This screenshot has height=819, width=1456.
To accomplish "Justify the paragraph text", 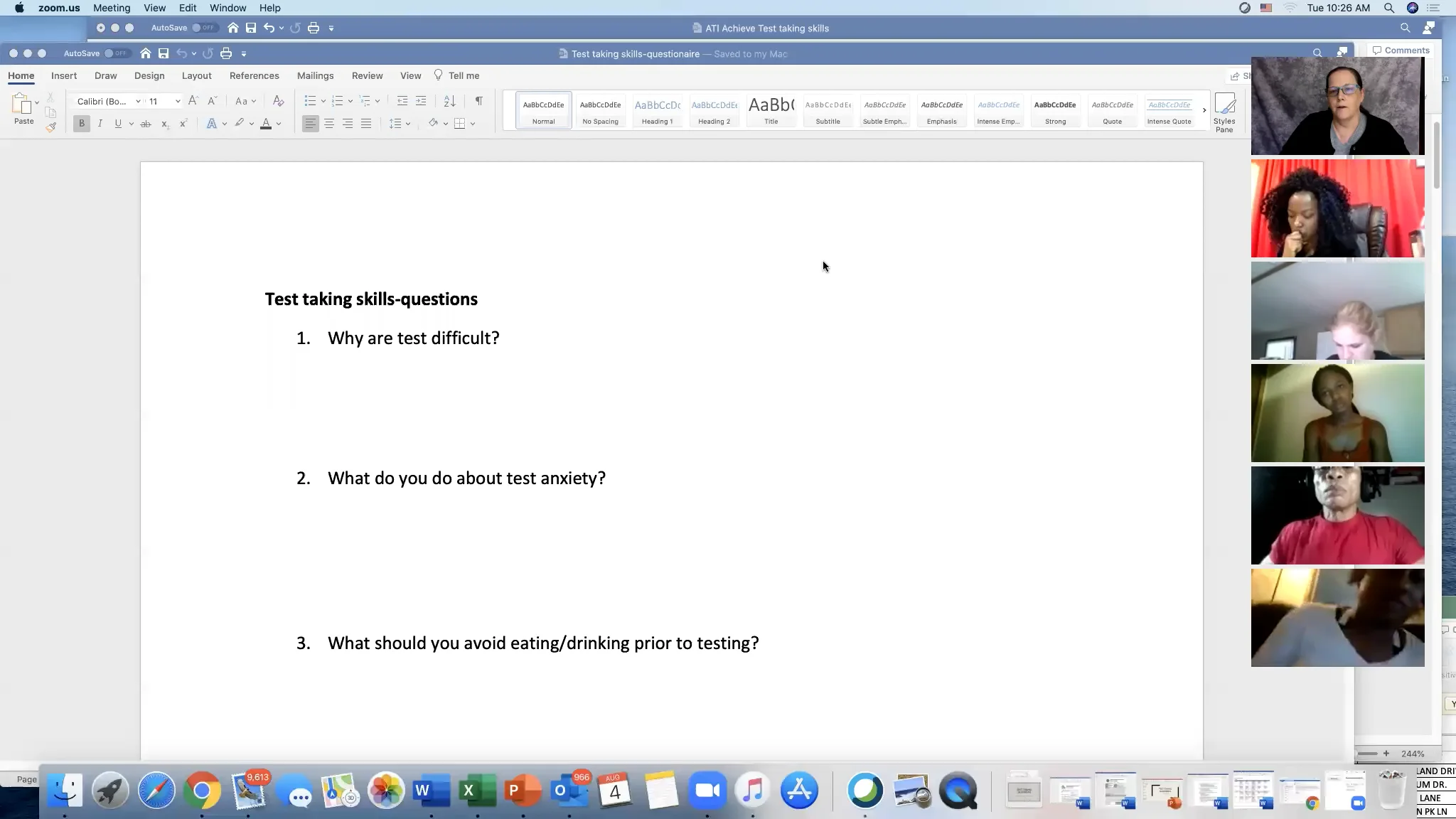I will point(366,124).
